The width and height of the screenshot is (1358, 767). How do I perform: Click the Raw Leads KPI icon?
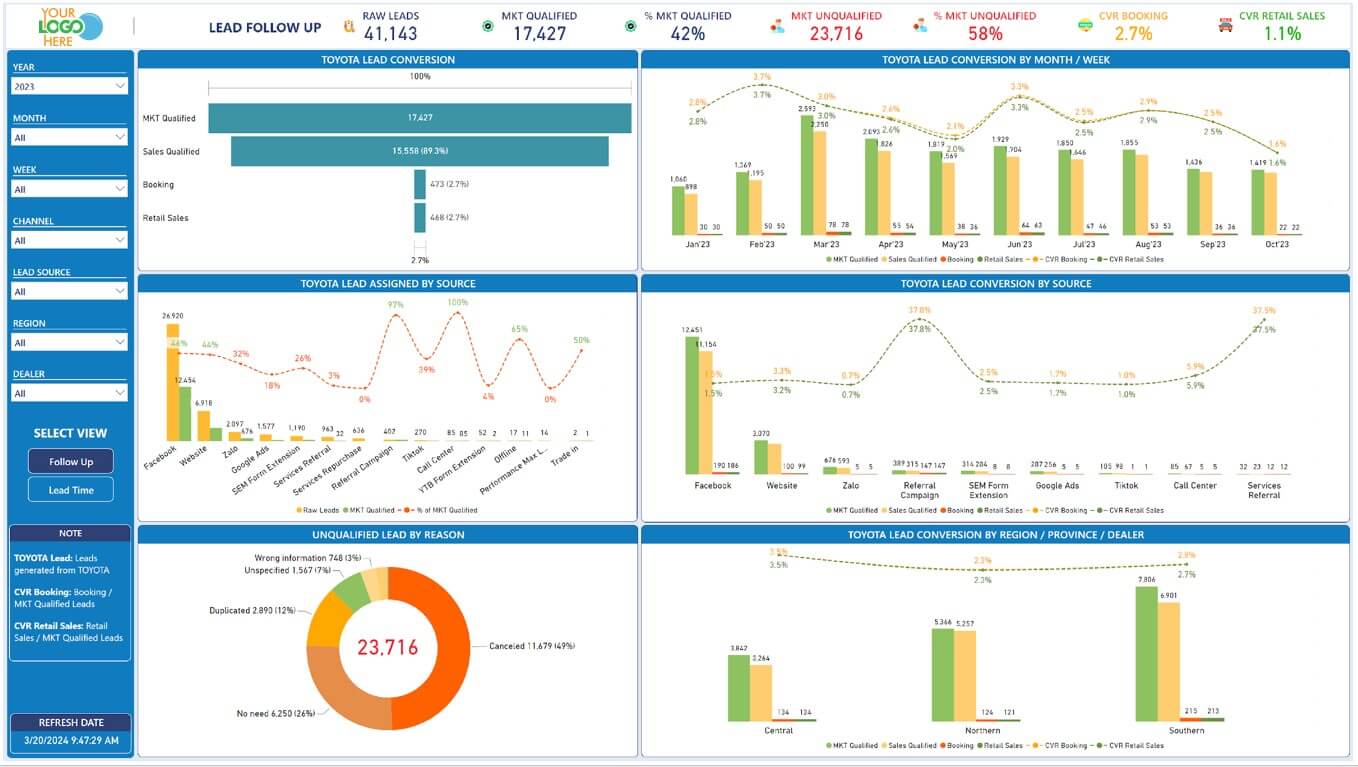[348, 26]
